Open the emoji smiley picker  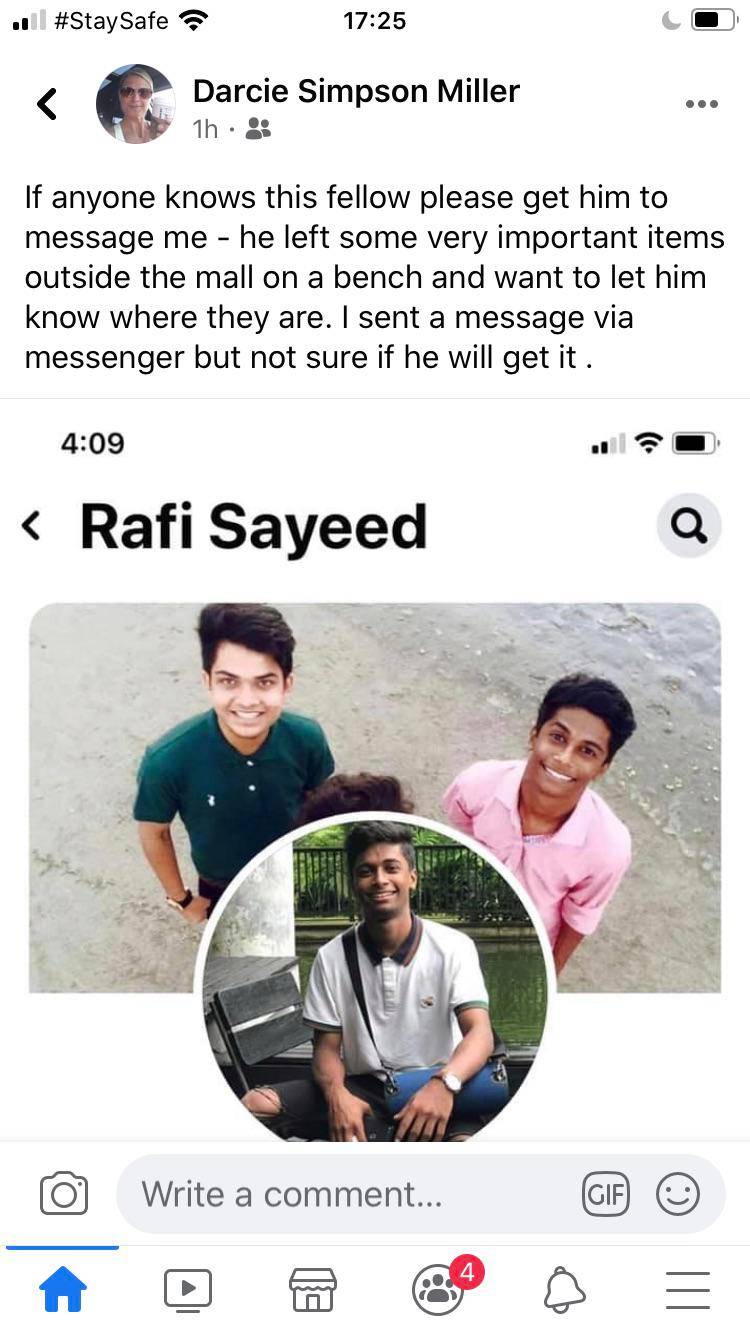tap(677, 1194)
